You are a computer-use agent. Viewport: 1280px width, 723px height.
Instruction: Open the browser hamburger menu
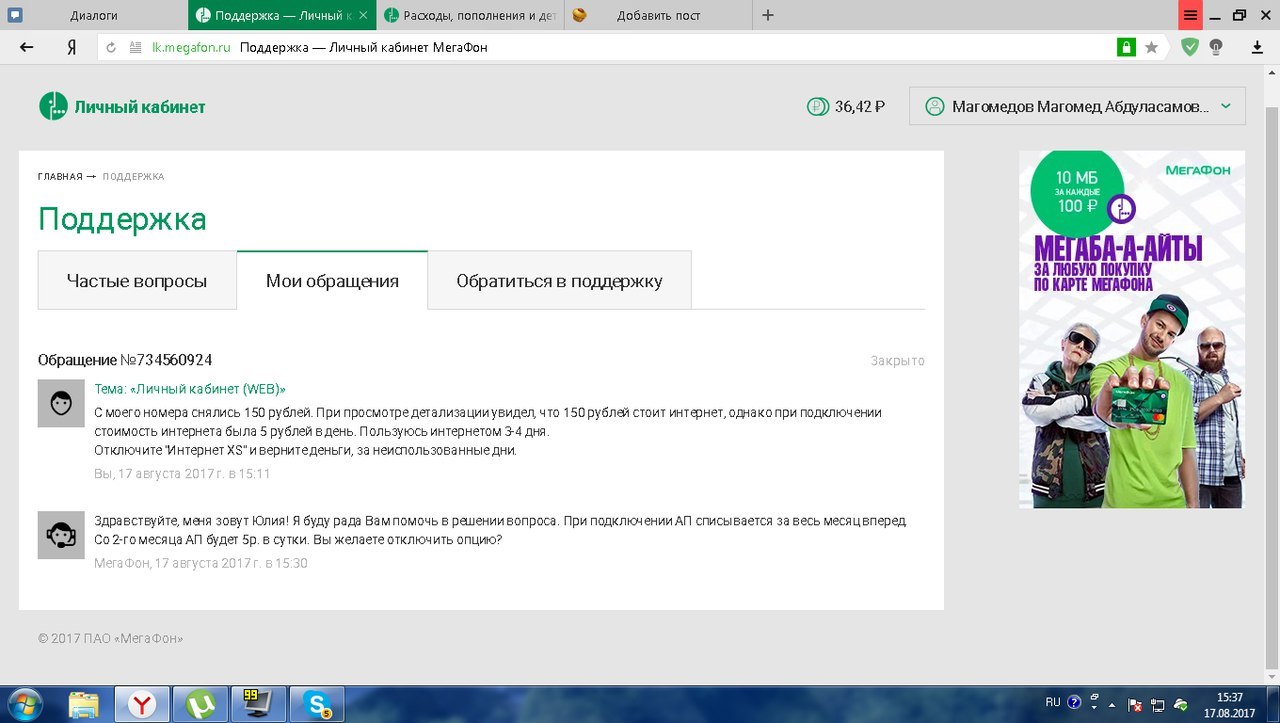pyautogui.click(x=1190, y=15)
